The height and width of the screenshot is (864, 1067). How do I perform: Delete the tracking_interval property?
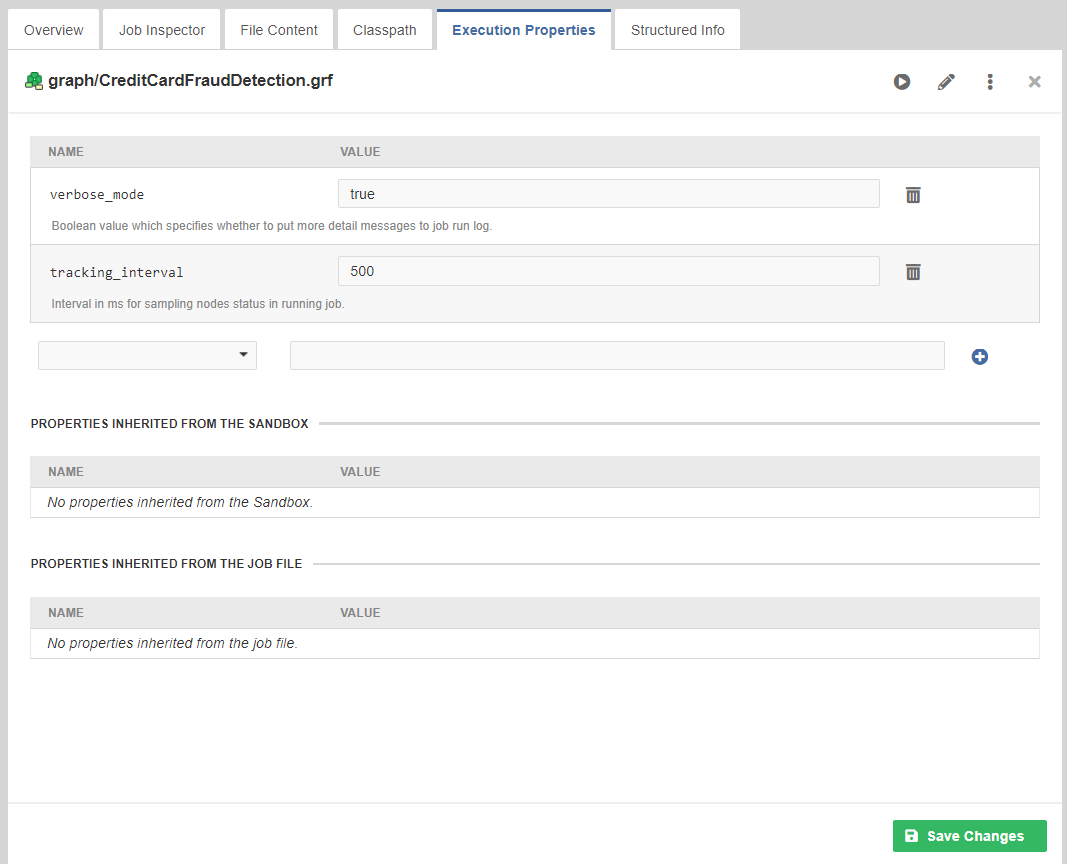click(x=913, y=272)
